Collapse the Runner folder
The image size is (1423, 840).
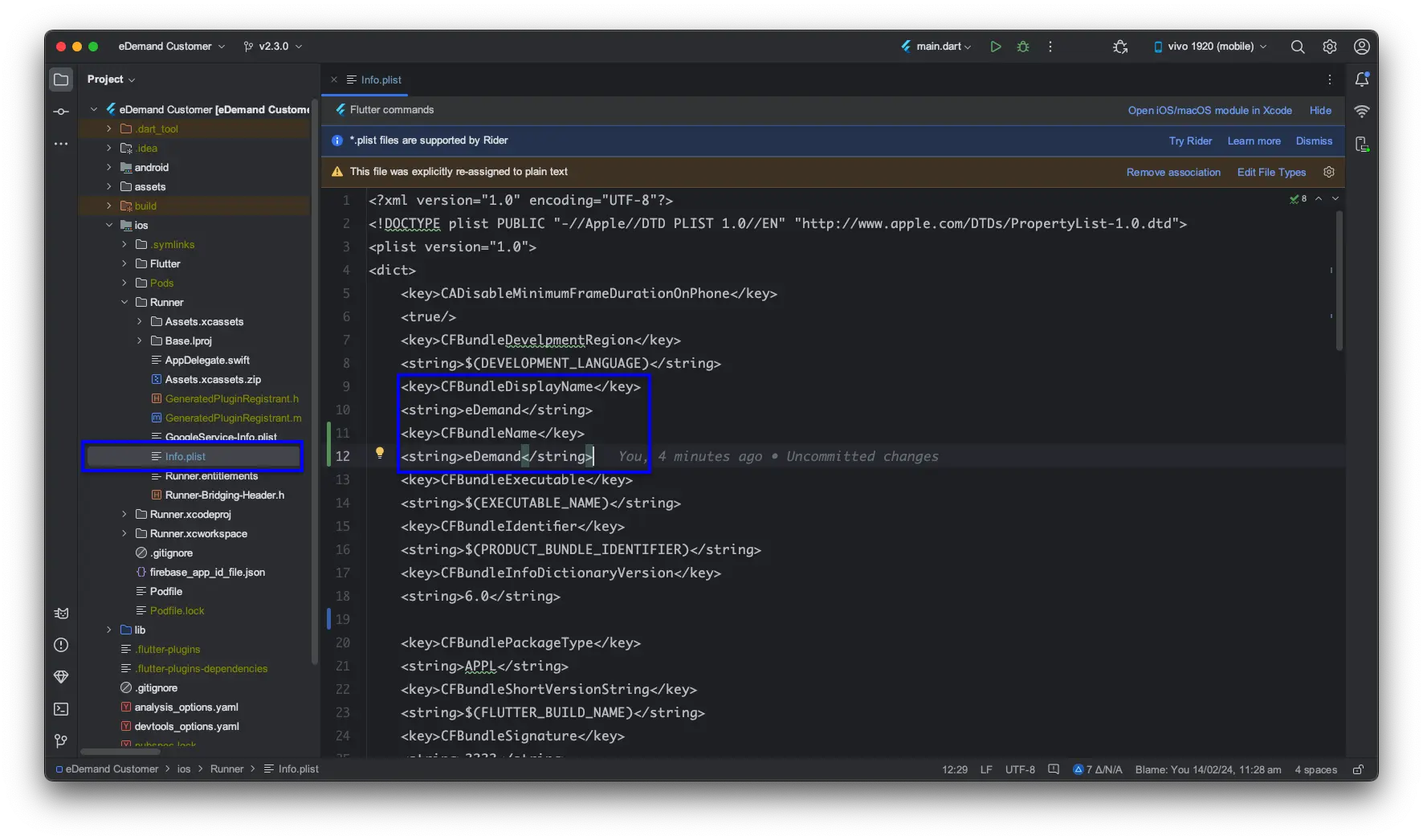(x=124, y=302)
